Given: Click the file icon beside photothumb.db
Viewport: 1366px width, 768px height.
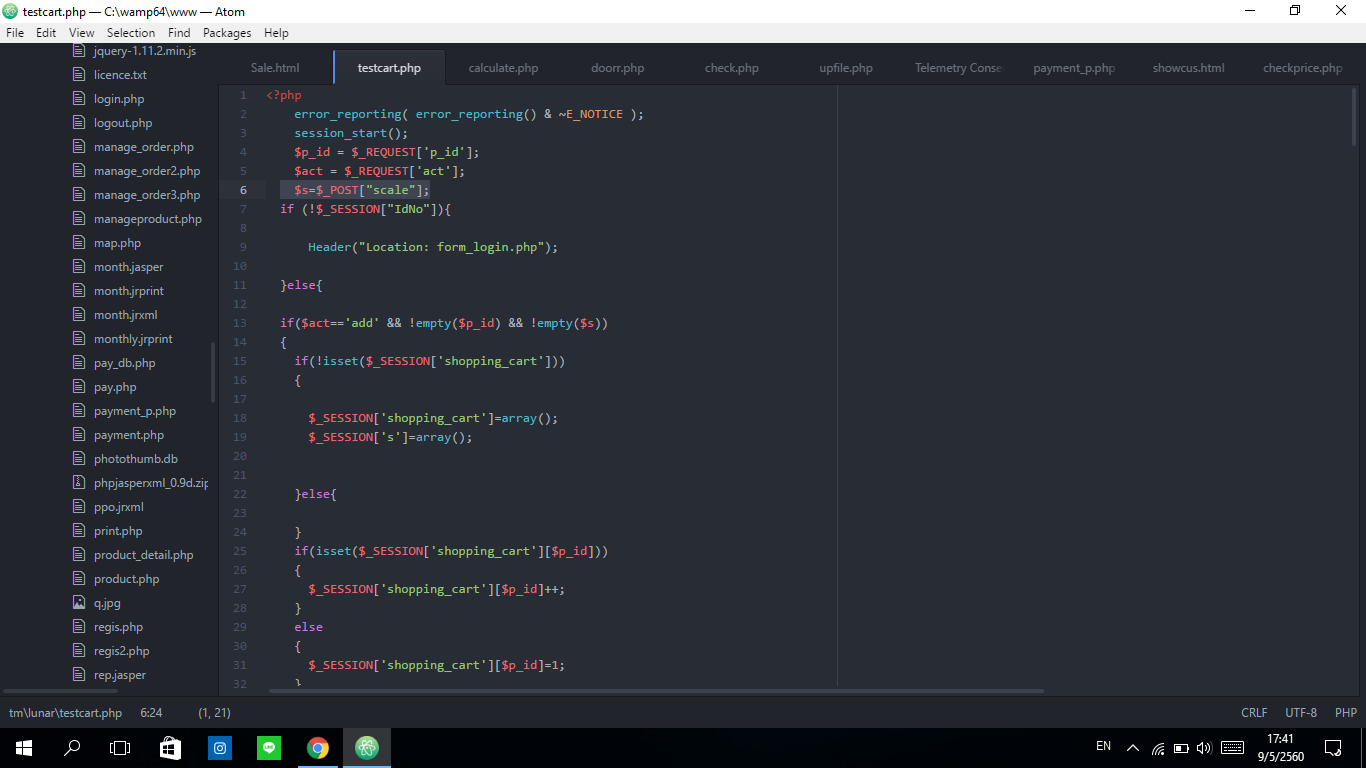Looking at the screenshot, I should (79, 459).
